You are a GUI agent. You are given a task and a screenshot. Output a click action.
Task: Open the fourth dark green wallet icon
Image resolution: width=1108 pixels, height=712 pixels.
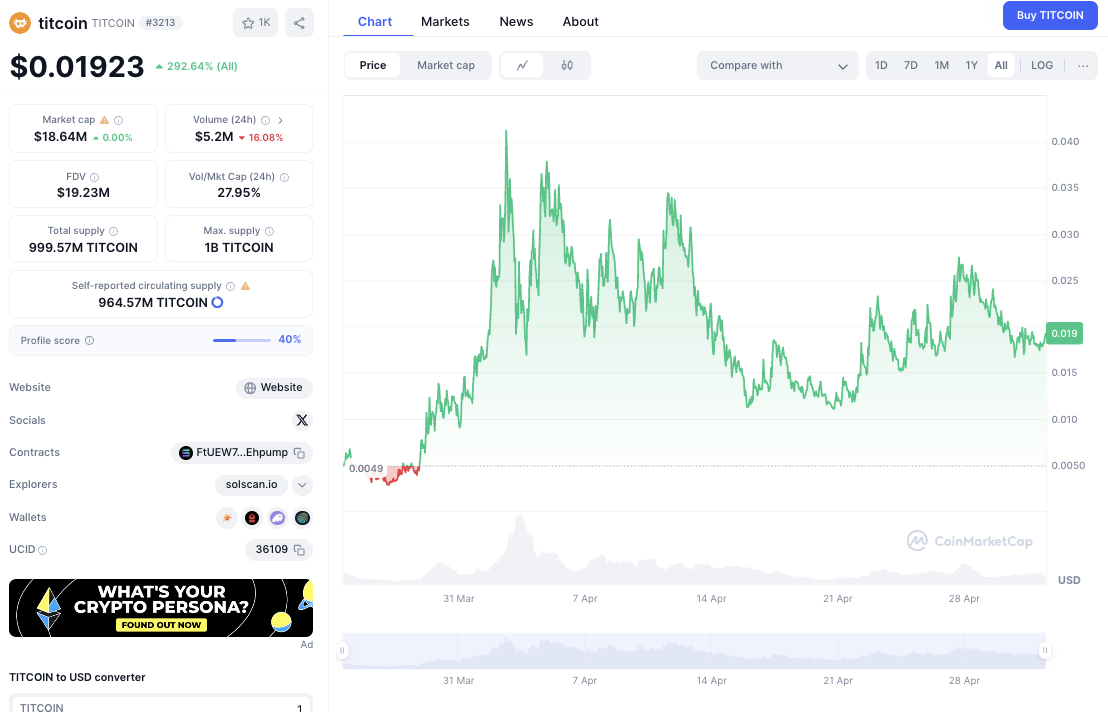[x=302, y=518]
